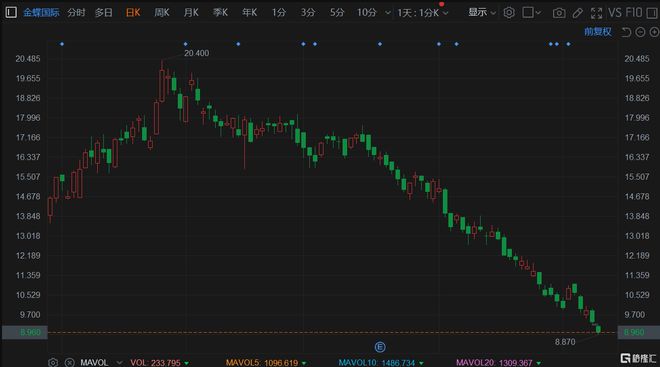Click event dot above the 20.400 peak
Screen dimensions: 660x367
(186, 44)
